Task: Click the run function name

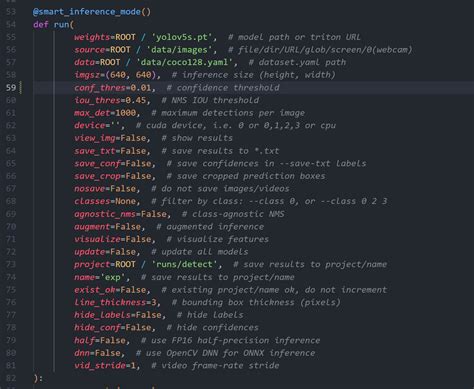Action: [61, 24]
